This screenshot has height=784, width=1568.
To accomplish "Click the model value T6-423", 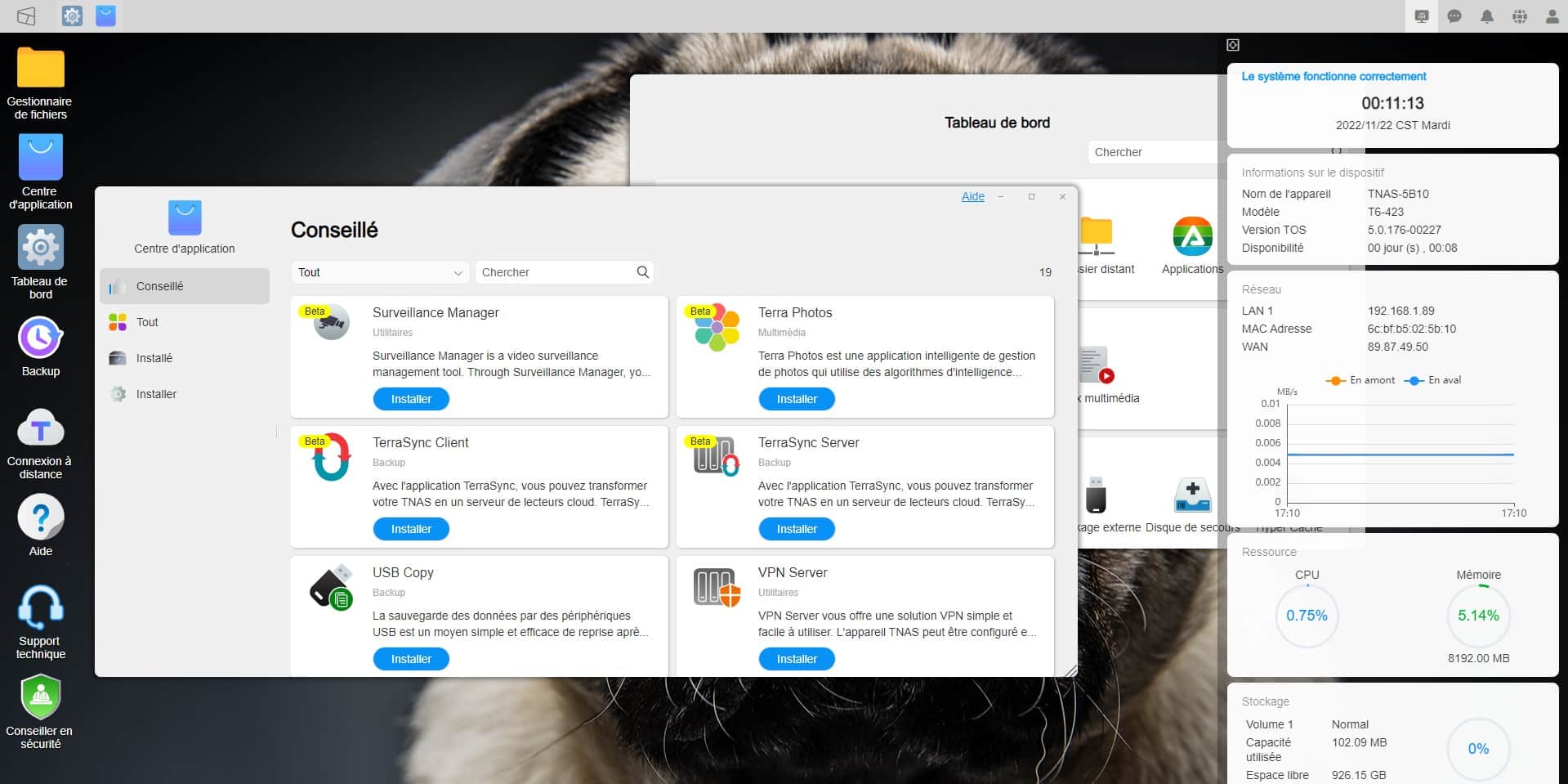I will [x=1385, y=212].
